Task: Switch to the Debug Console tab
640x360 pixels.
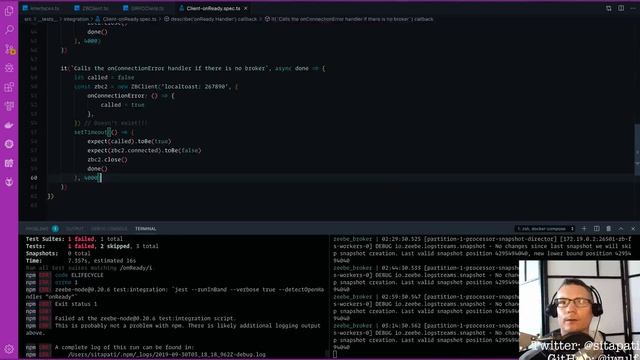Action: (x=109, y=229)
